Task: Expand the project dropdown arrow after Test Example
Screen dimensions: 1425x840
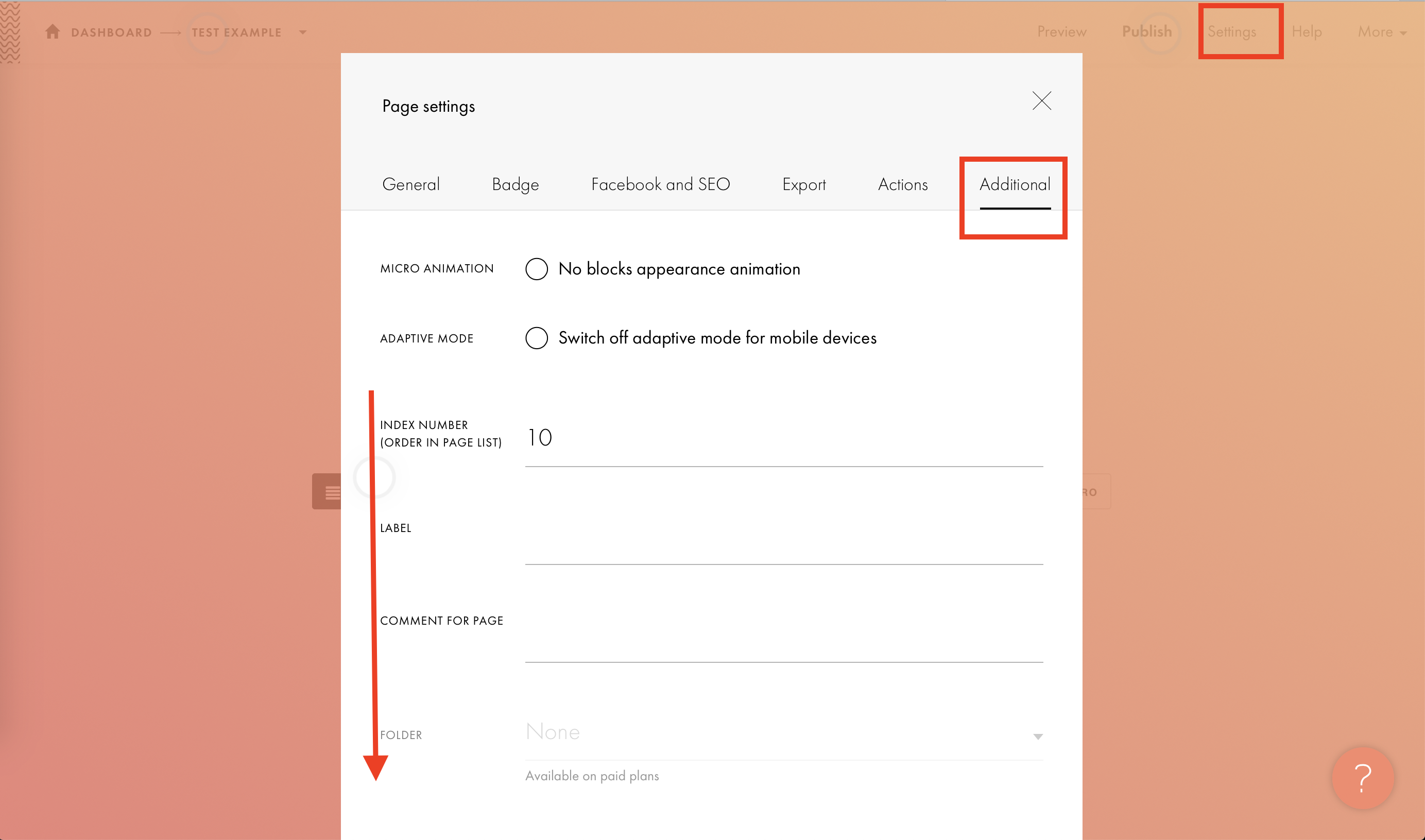Action: [303, 32]
